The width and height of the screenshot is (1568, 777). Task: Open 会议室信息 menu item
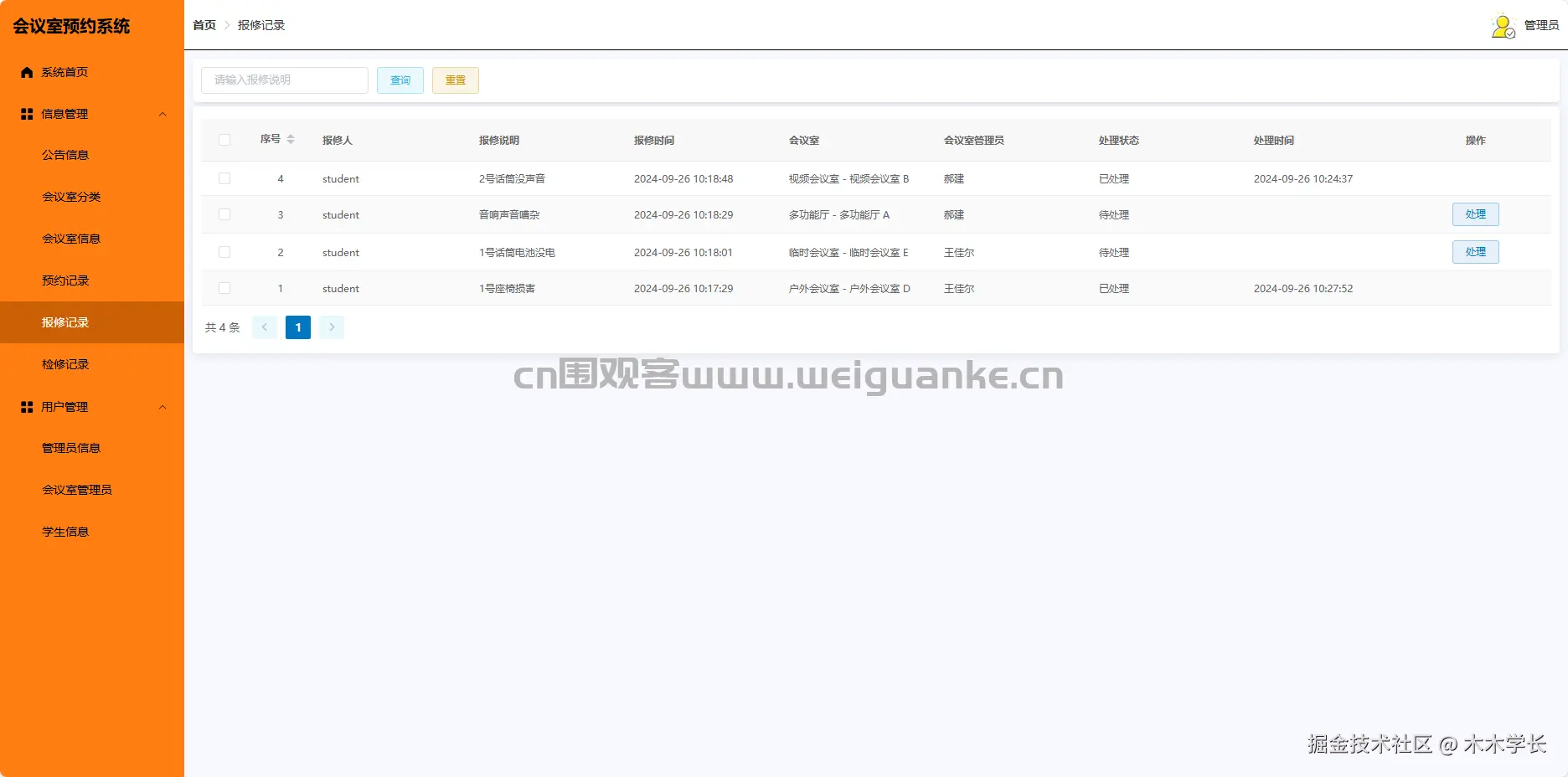pos(92,239)
